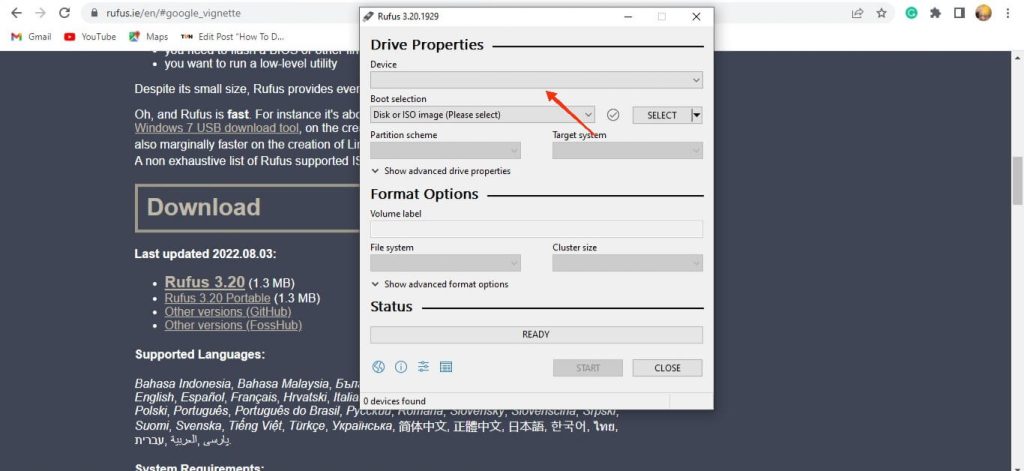Minimize the Rufus window
The height and width of the screenshot is (471, 1024).
pyautogui.click(x=628, y=17)
